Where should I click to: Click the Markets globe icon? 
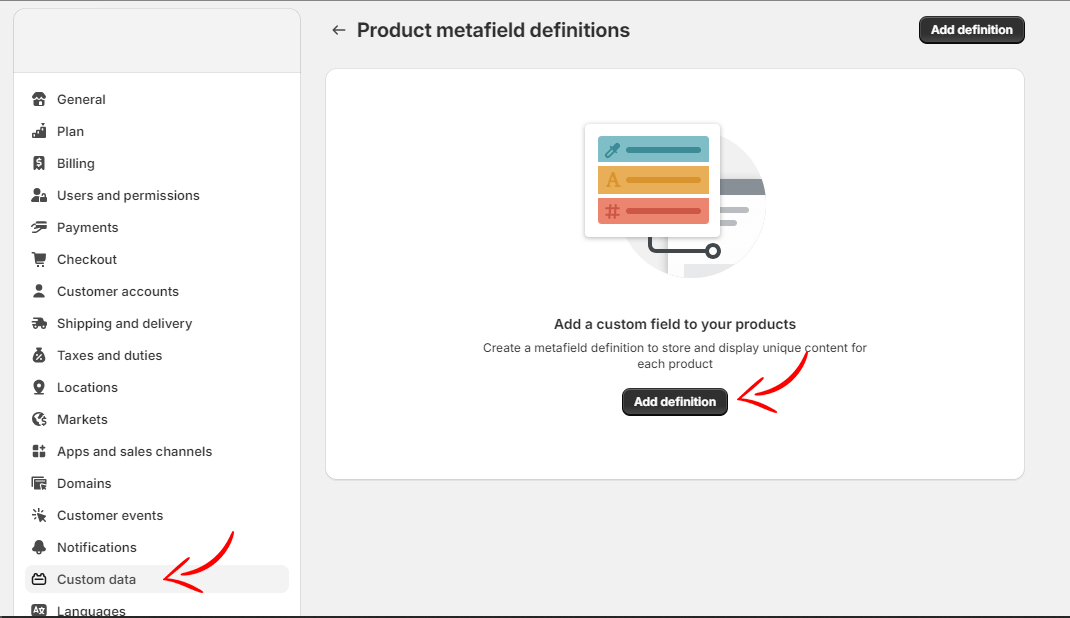pyautogui.click(x=39, y=419)
